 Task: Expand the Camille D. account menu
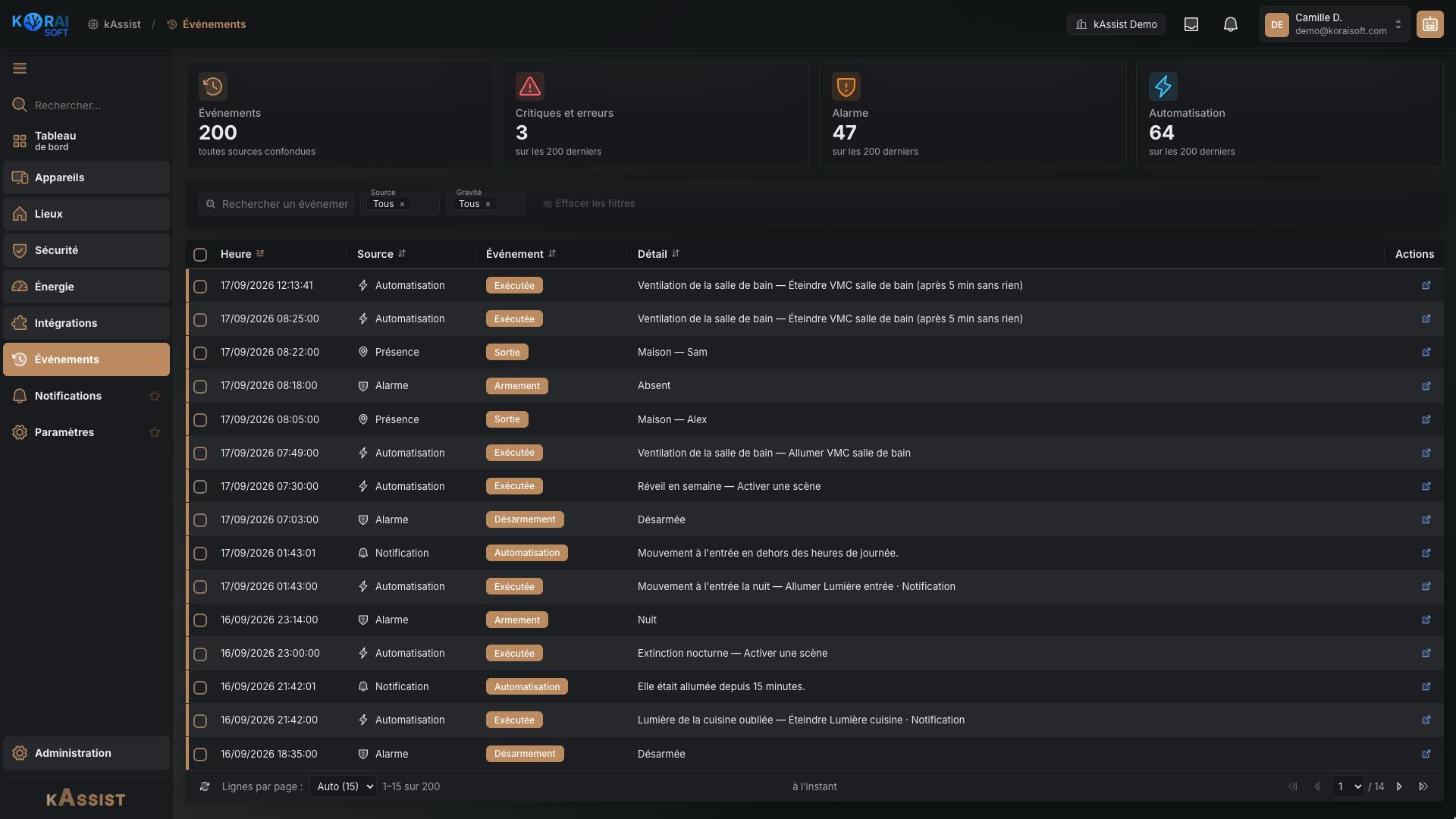(x=1335, y=24)
